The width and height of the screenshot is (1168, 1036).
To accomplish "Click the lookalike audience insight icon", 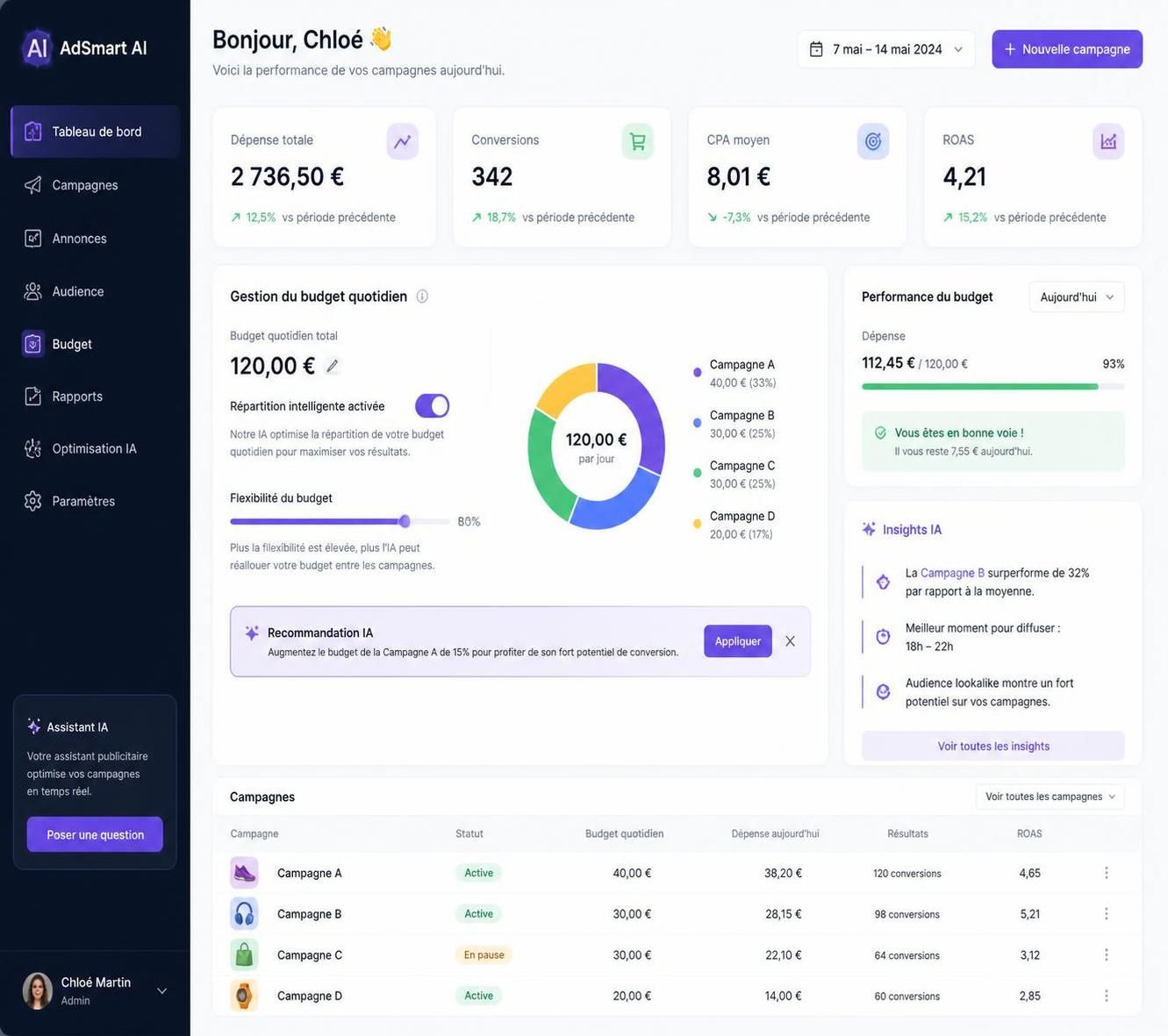I will pyautogui.click(x=884, y=692).
